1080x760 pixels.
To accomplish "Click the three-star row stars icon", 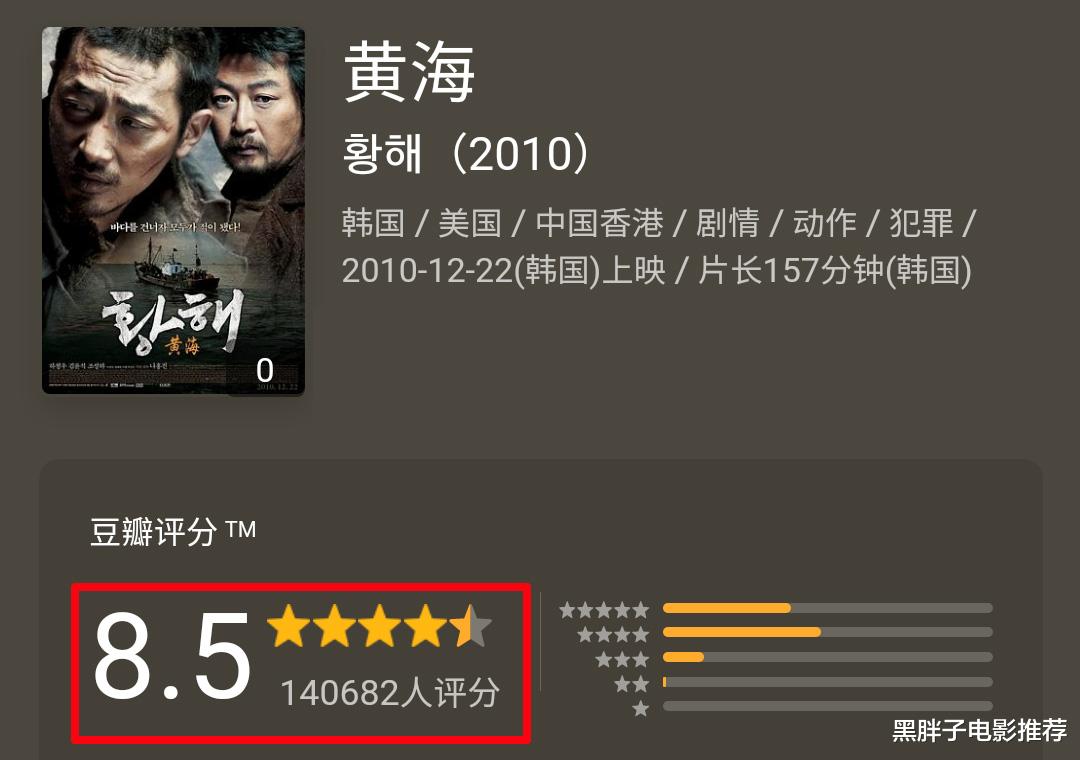I will coord(622,659).
